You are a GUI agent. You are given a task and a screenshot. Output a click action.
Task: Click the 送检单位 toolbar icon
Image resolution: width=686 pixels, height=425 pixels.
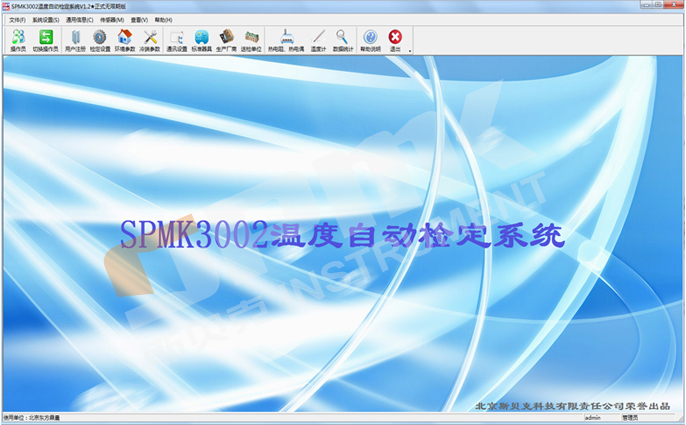(x=252, y=39)
